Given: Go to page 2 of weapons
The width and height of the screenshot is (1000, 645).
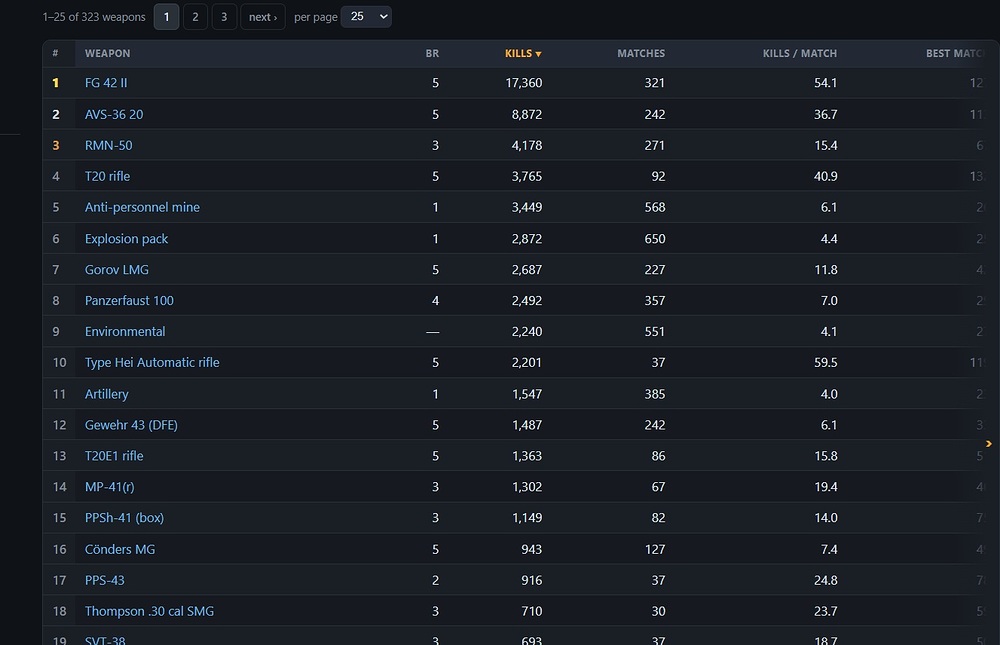Looking at the screenshot, I should pyautogui.click(x=195, y=17).
